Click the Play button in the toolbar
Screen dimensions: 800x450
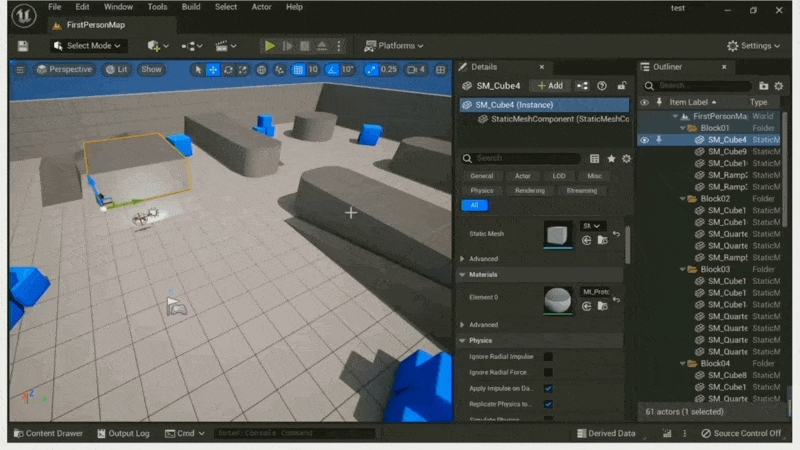[x=269, y=46]
